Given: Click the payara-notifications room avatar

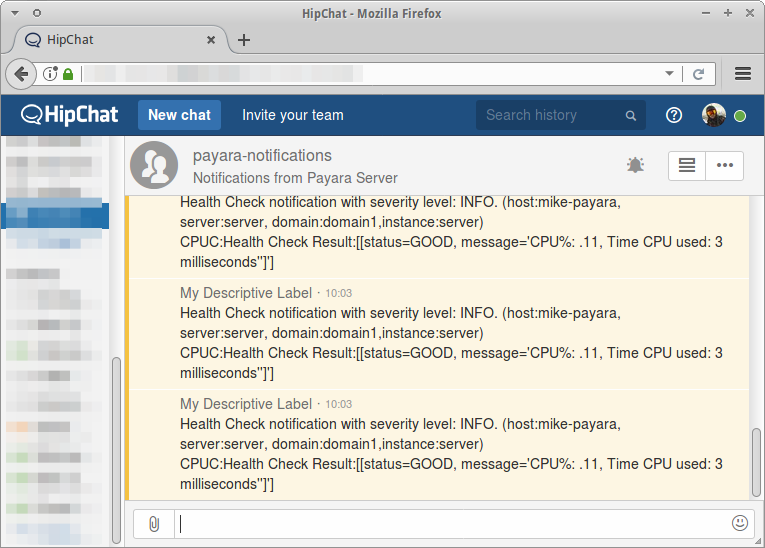Looking at the screenshot, I should tap(154, 165).
